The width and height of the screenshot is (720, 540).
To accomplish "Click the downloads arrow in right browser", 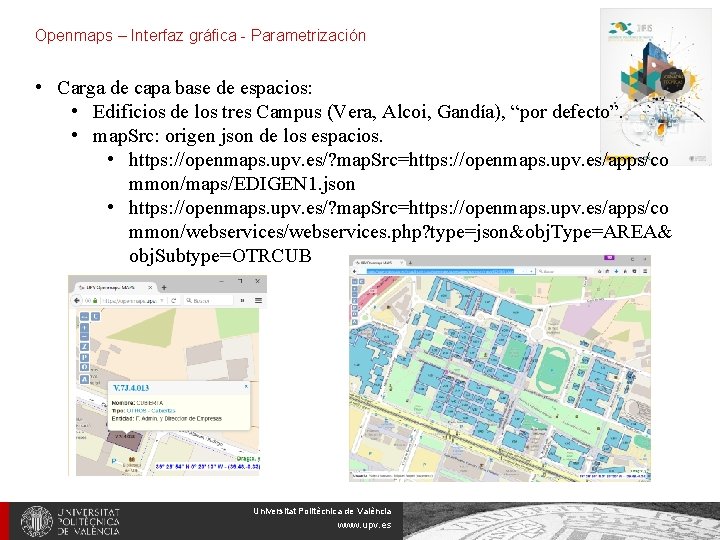I will coord(616,271).
